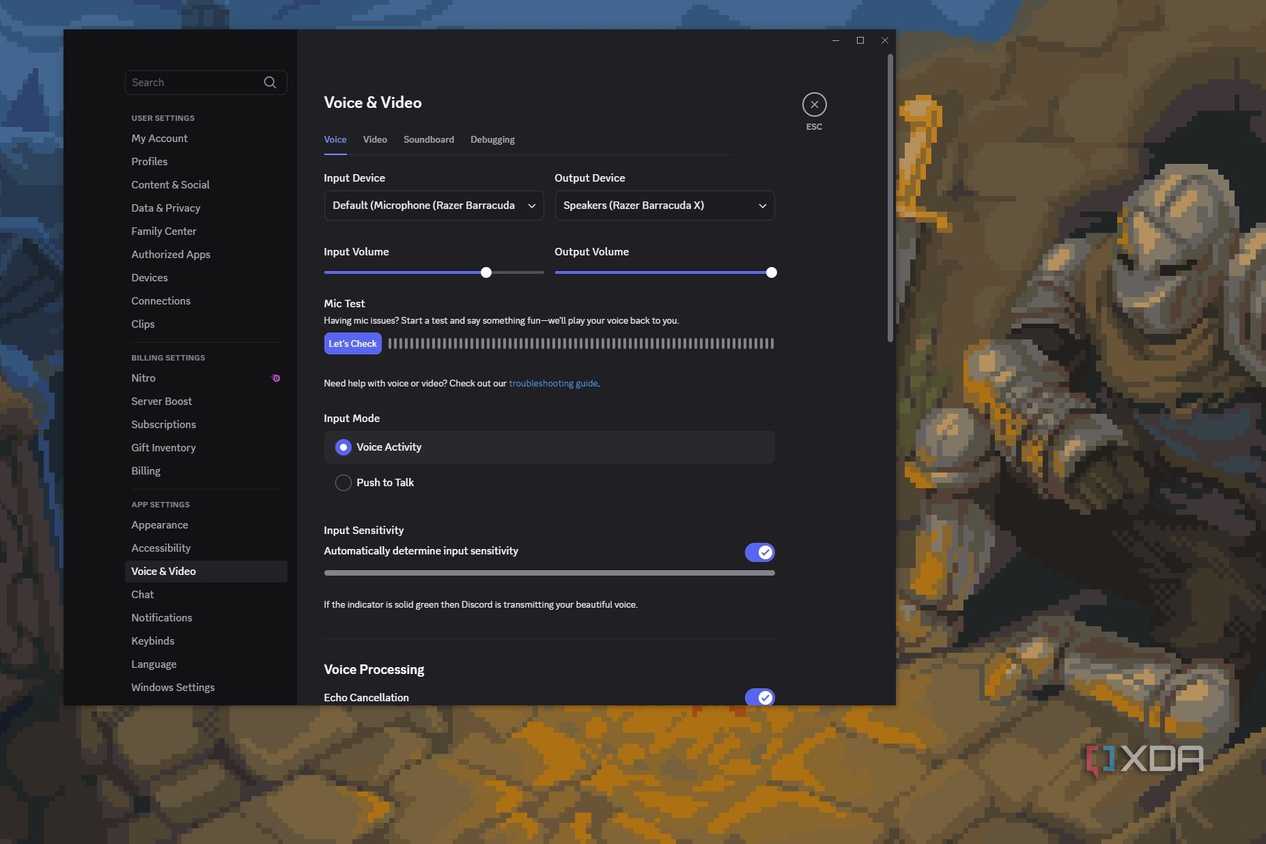Select the Voice Activity radio button
Image resolution: width=1266 pixels, height=844 pixels.
(x=343, y=447)
